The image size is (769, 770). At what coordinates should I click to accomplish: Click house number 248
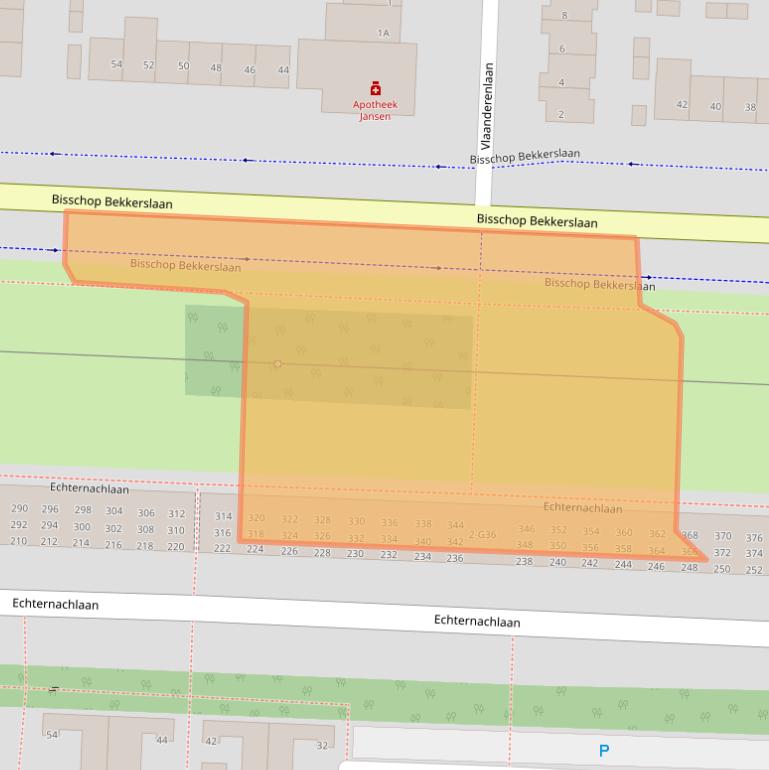689,568
